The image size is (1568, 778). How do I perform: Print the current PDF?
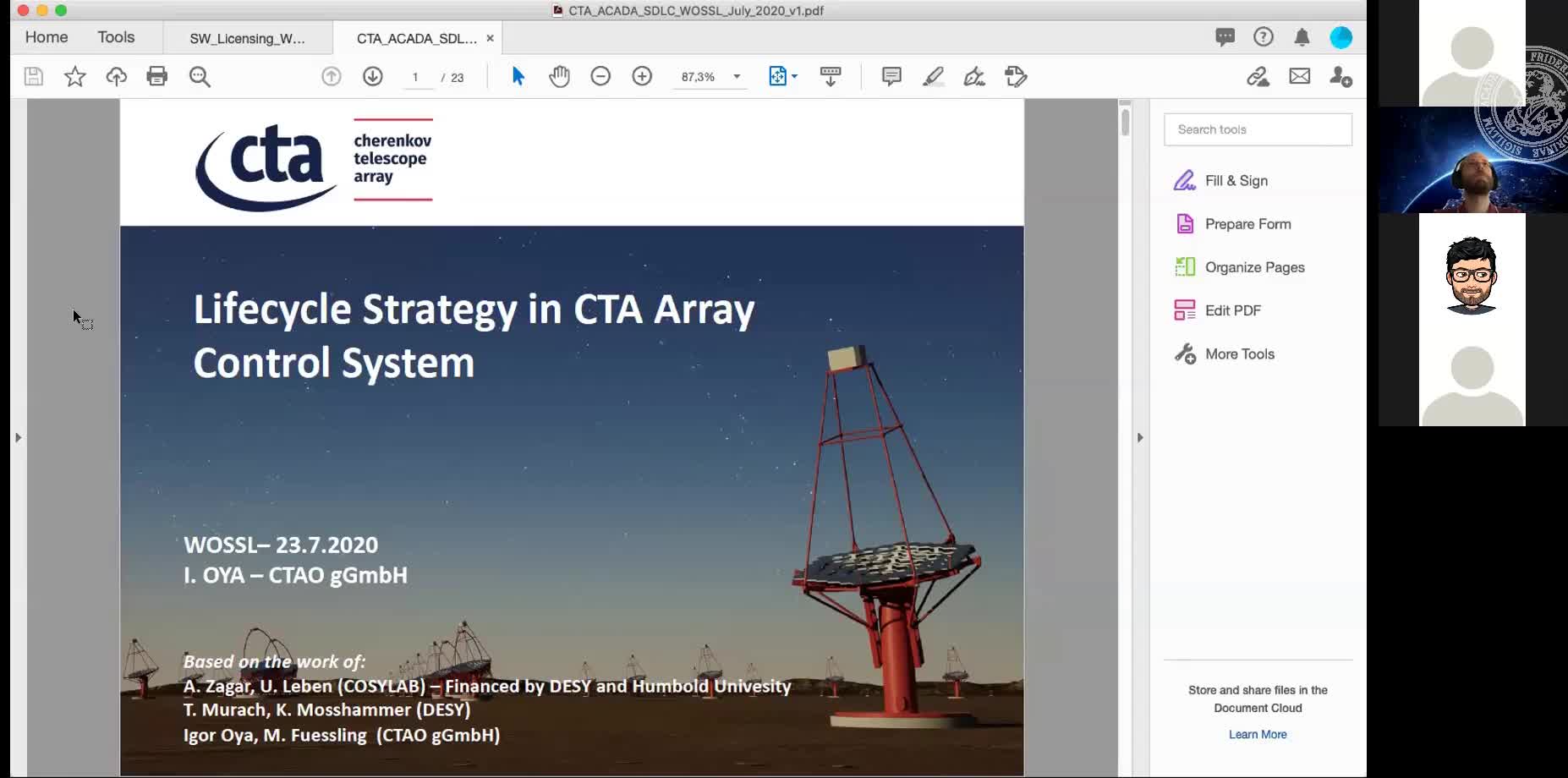(157, 76)
